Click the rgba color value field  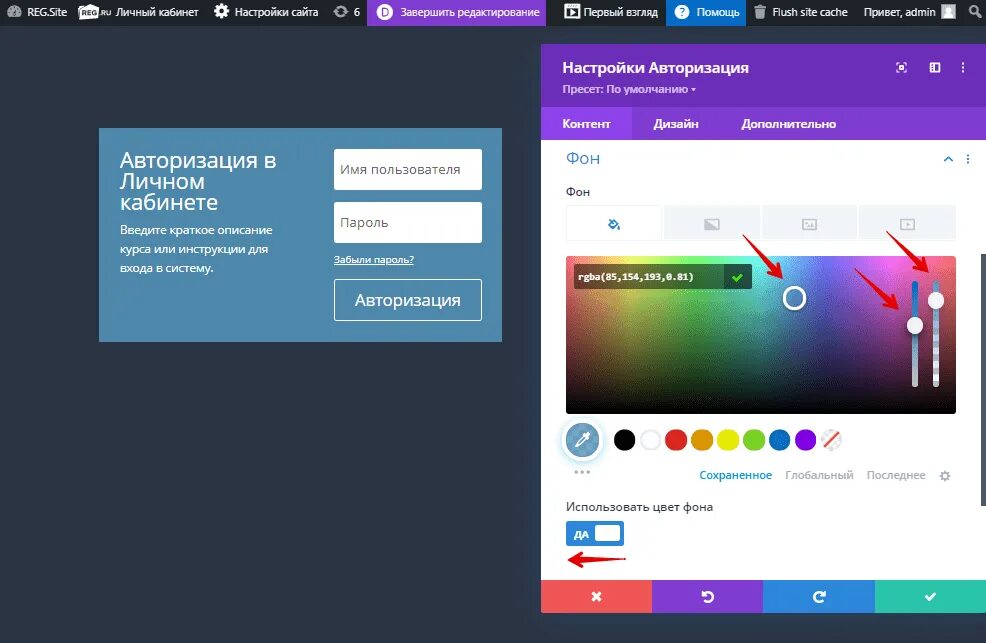coord(648,277)
